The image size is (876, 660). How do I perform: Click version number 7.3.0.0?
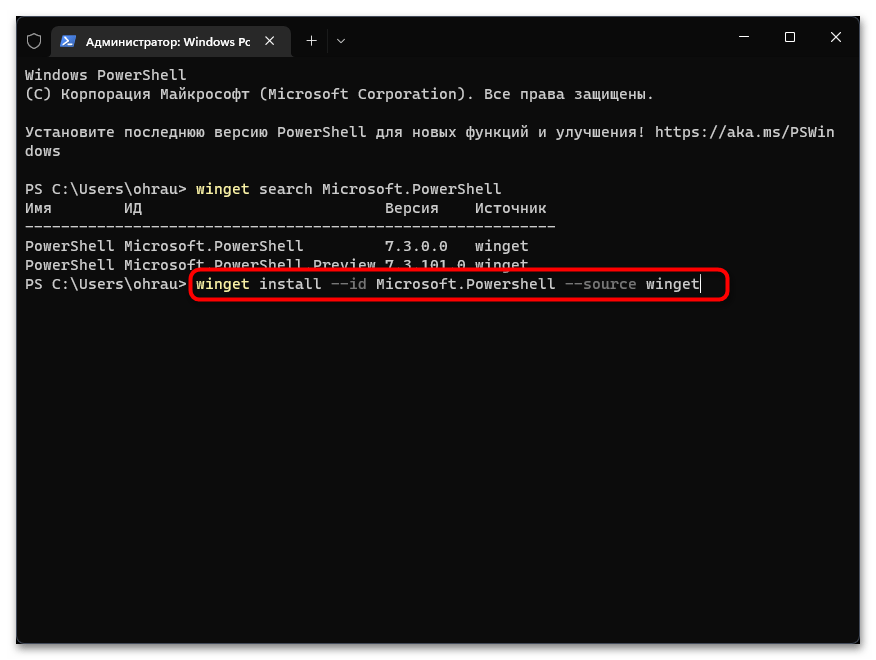click(x=416, y=246)
